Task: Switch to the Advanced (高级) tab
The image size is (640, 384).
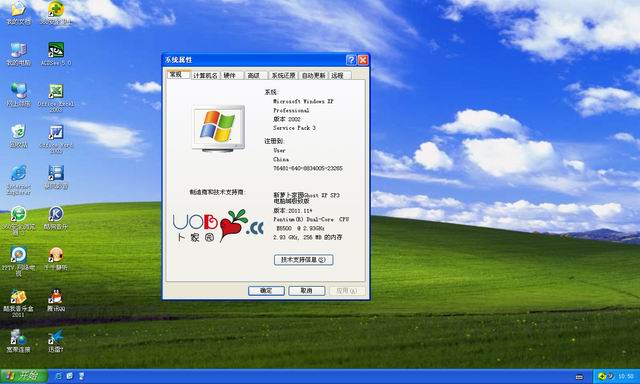Action: pyautogui.click(x=256, y=75)
